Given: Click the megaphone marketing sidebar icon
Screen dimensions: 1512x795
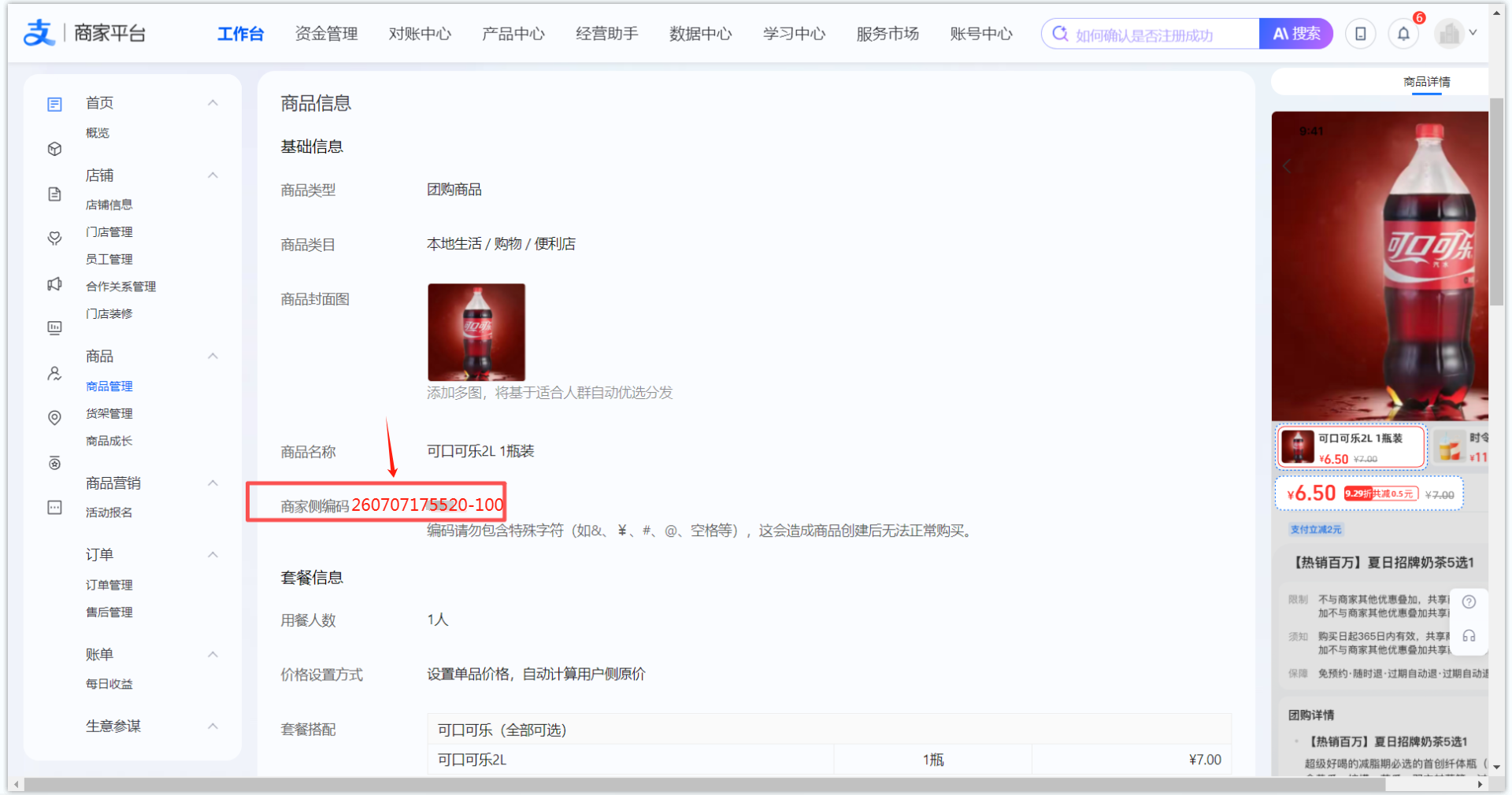Looking at the screenshot, I should [54, 284].
